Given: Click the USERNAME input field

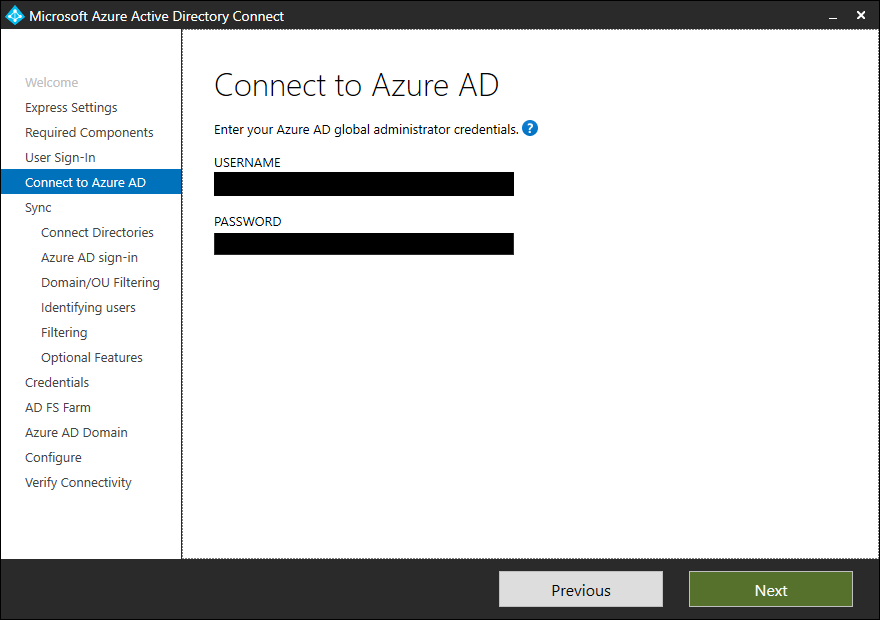Looking at the screenshot, I should click(364, 184).
